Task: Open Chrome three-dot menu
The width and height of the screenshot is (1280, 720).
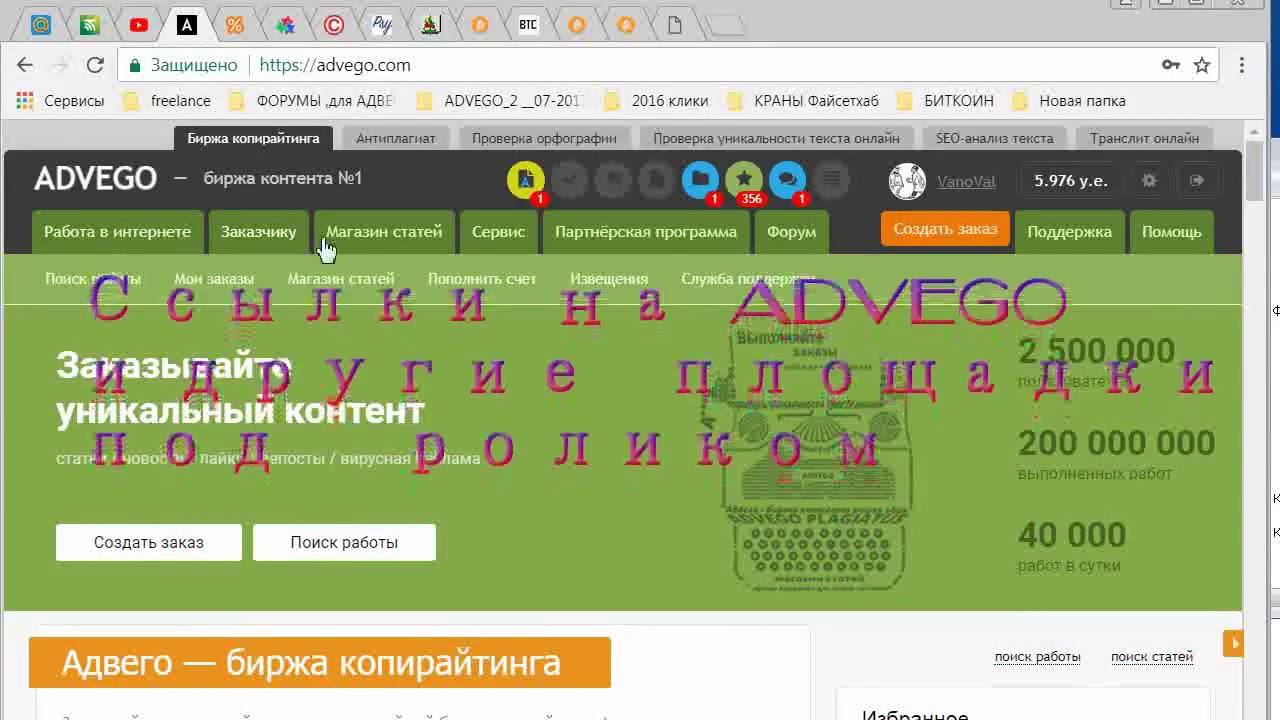Action: click(1242, 65)
